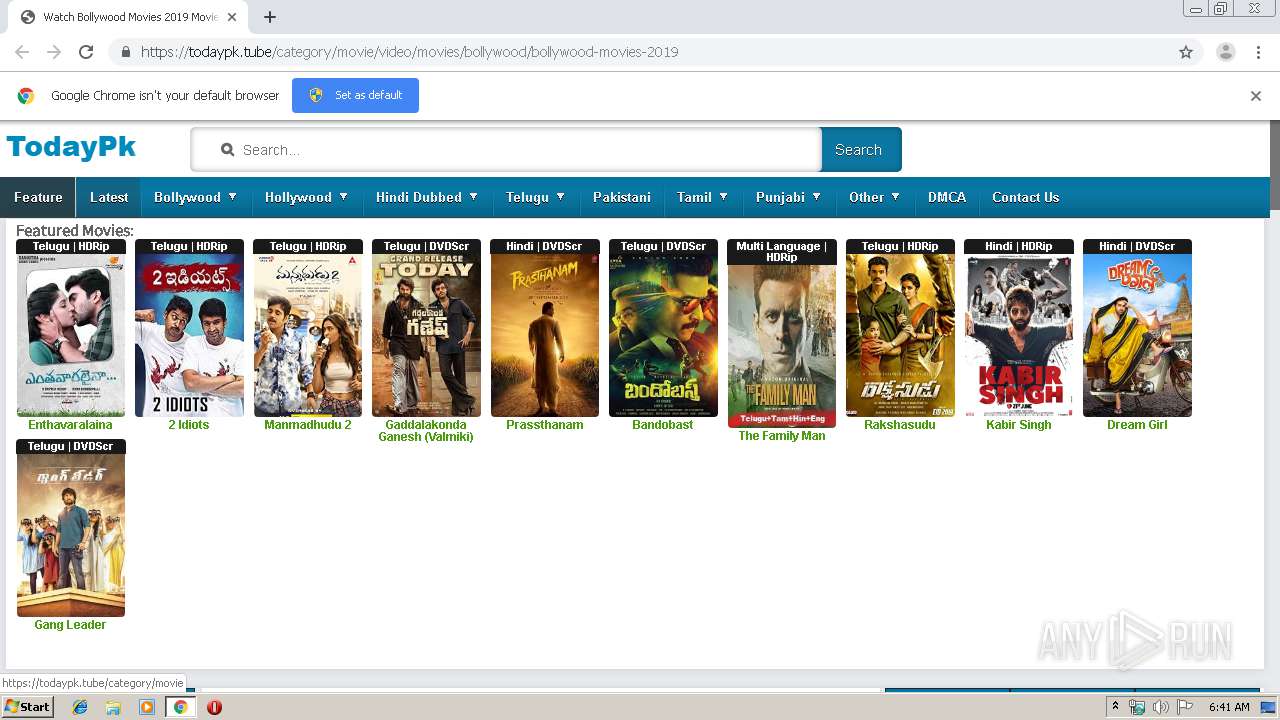Click the taskbar clock 6:41 AM
Screen dimensions: 1280x720
(1229, 707)
